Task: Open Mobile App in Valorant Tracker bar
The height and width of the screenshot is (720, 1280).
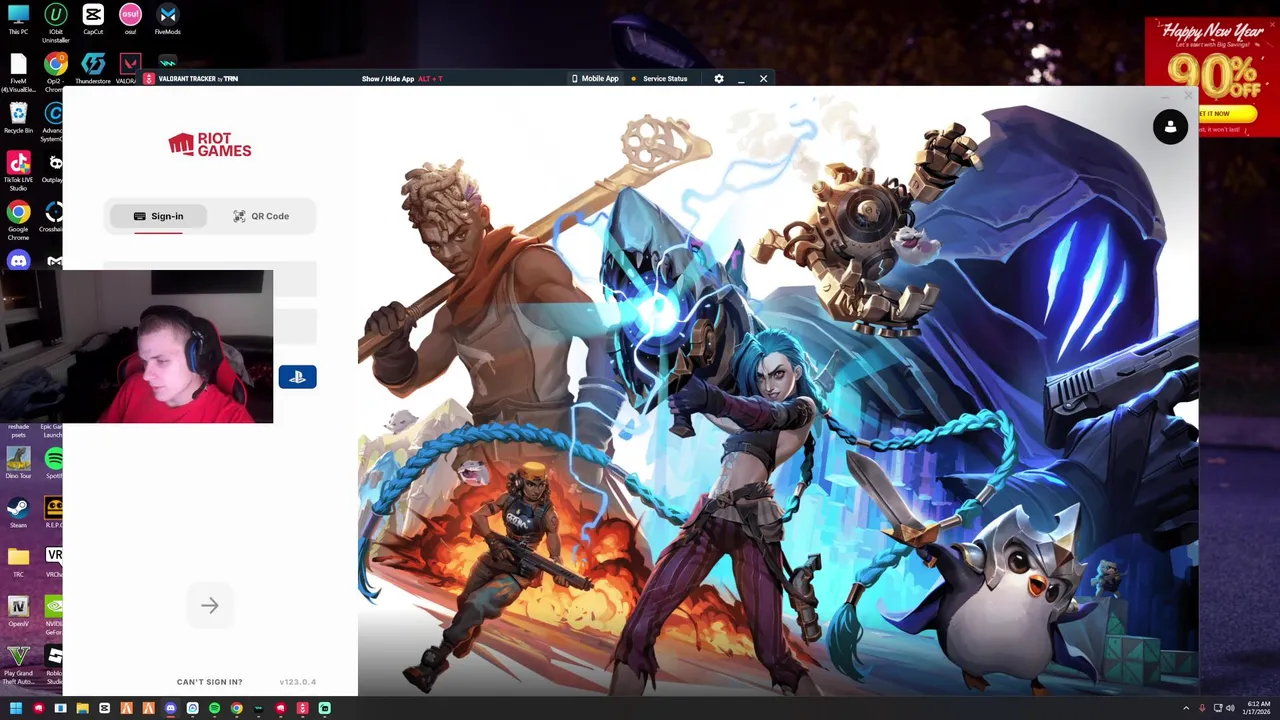Action: (x=595, y=79)
